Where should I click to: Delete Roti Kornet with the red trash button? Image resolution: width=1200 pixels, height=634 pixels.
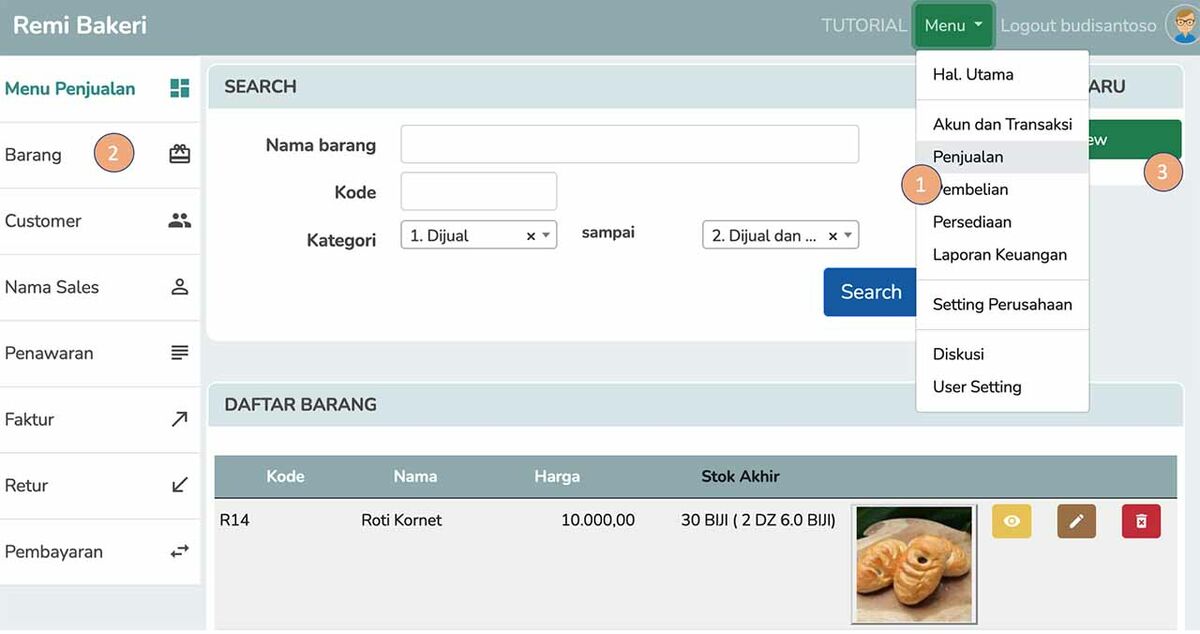pos(1141,521)
